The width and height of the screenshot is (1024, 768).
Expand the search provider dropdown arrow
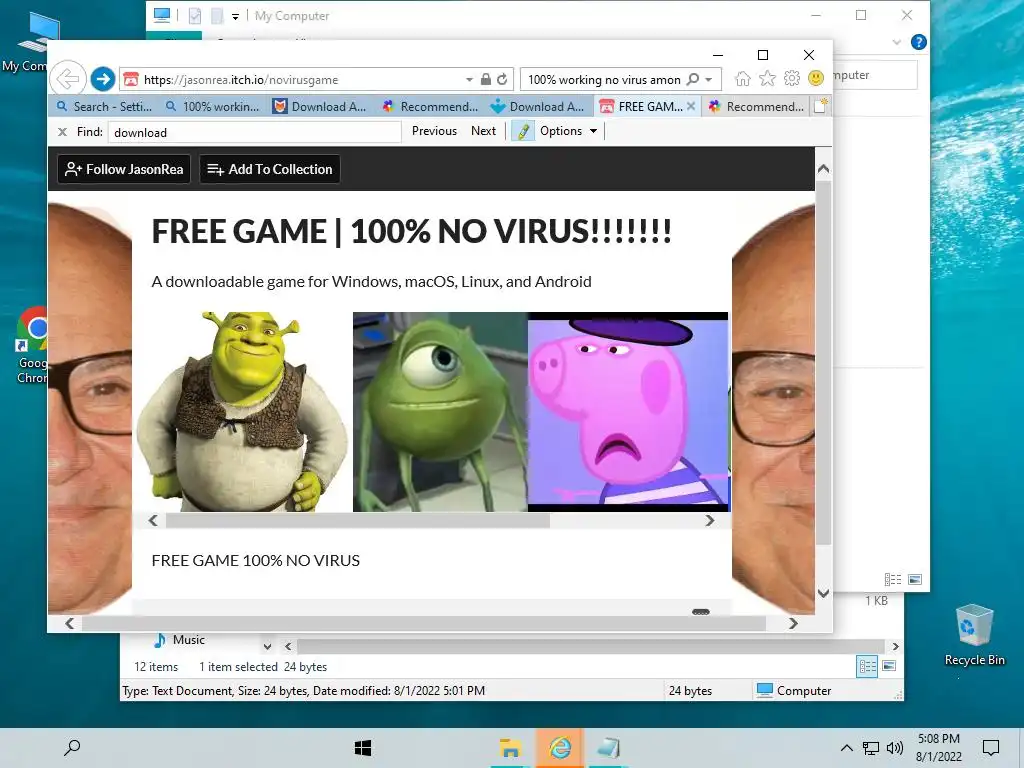pos(709,79)
